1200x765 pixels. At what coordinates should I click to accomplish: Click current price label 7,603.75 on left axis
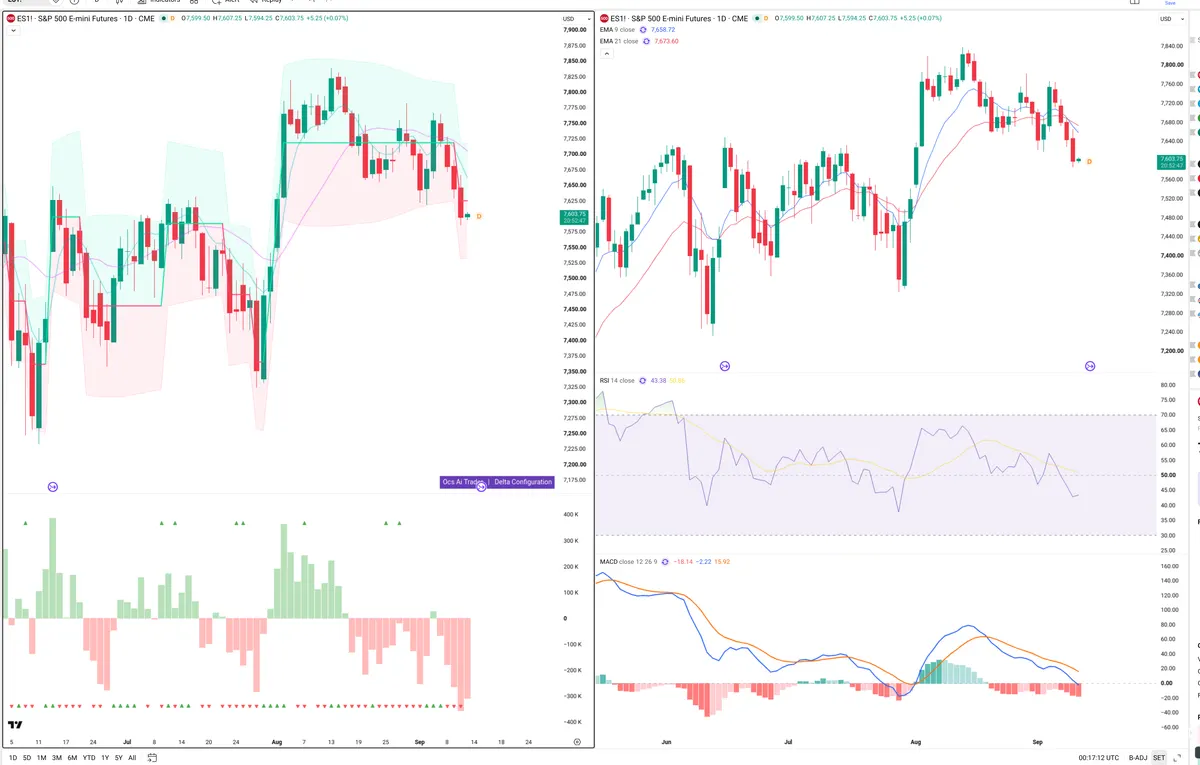pyautogui.click(x=574, y=216)
